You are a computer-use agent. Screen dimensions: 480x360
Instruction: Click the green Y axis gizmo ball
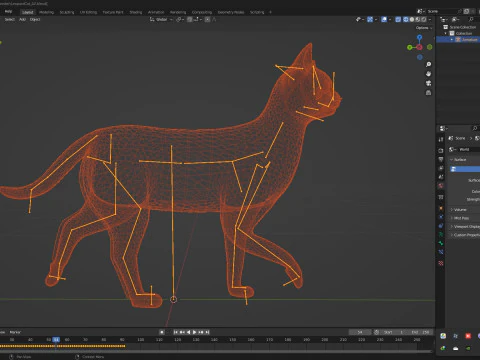(409, 47)
